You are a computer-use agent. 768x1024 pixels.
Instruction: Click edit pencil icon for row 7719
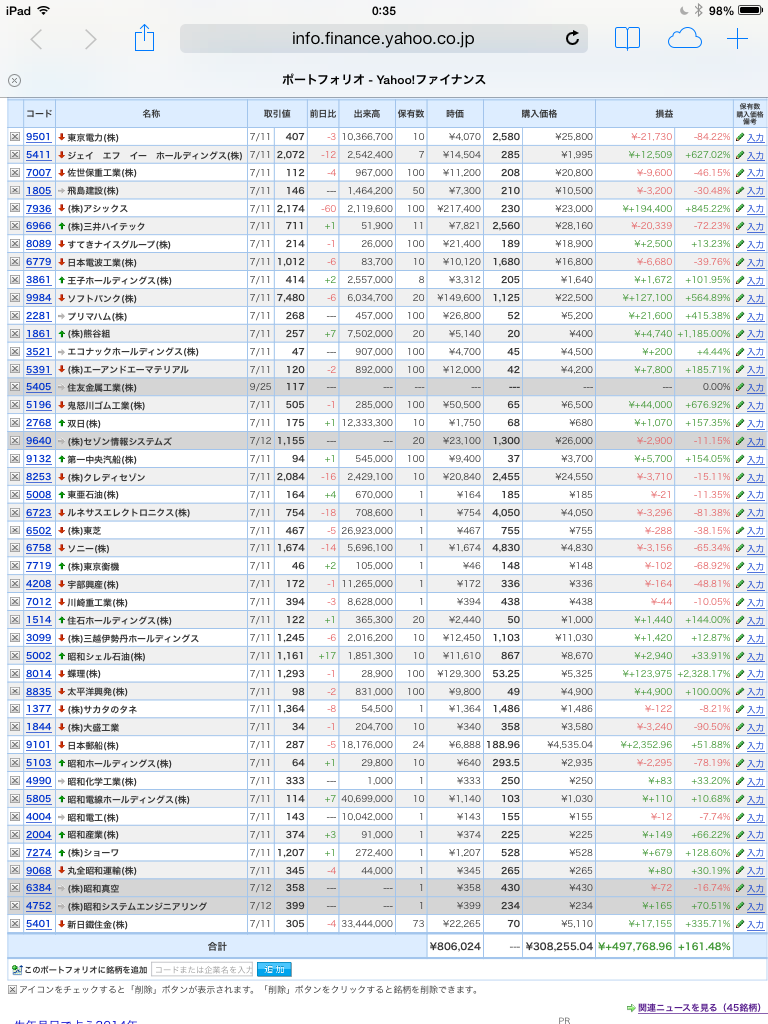740,566
